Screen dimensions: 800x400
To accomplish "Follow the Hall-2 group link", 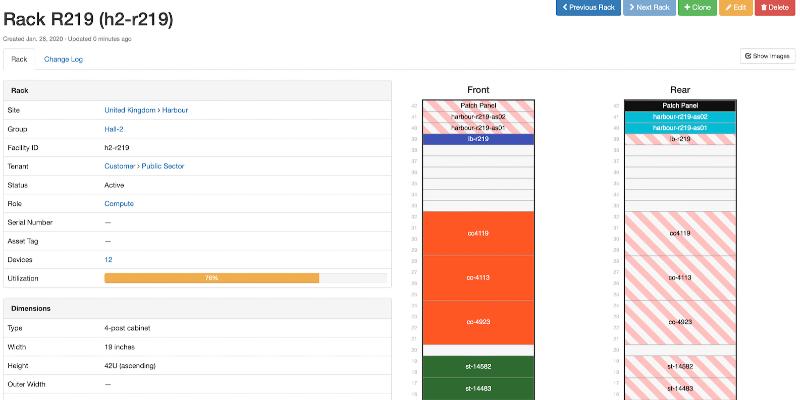I will [114, 128].
